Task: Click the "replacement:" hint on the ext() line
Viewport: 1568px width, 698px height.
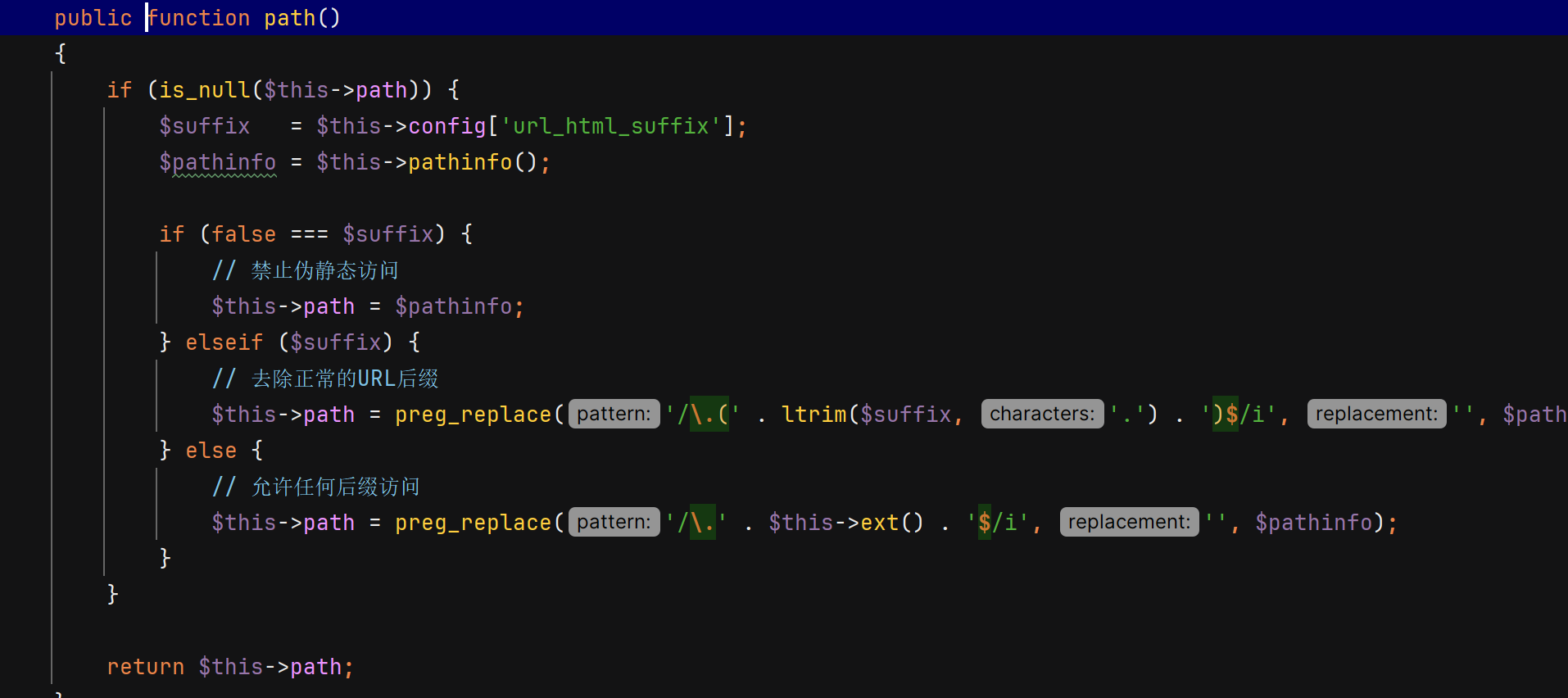Action: [1129, 523]
